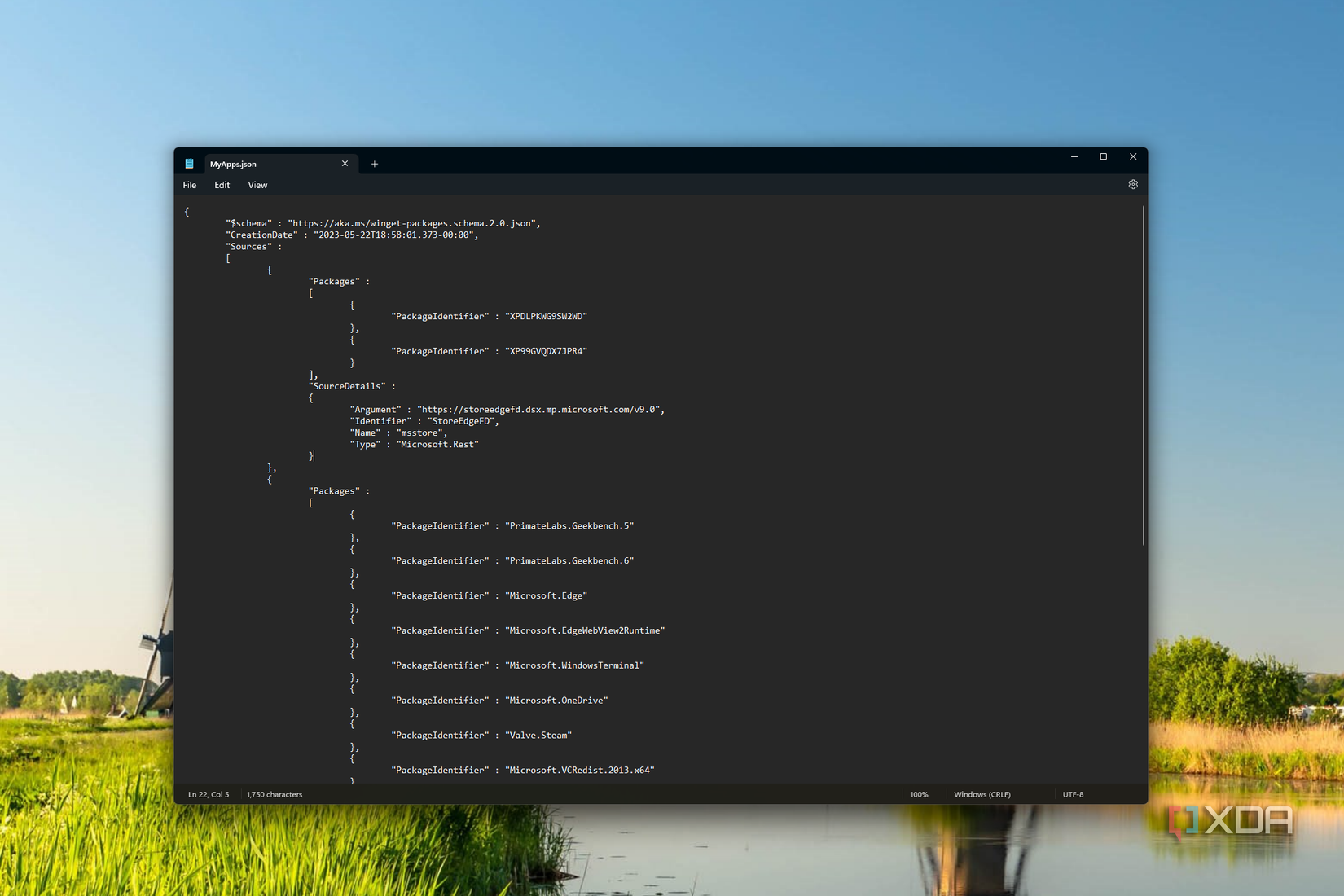Click the 1,750 characters status entry

click(x=275, y=794)
